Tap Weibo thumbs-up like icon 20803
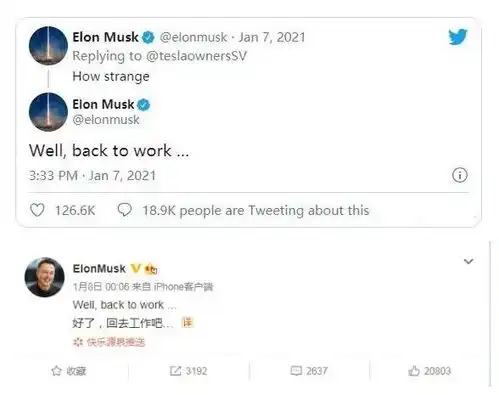 pyautogui.click(x=414, y=371)
